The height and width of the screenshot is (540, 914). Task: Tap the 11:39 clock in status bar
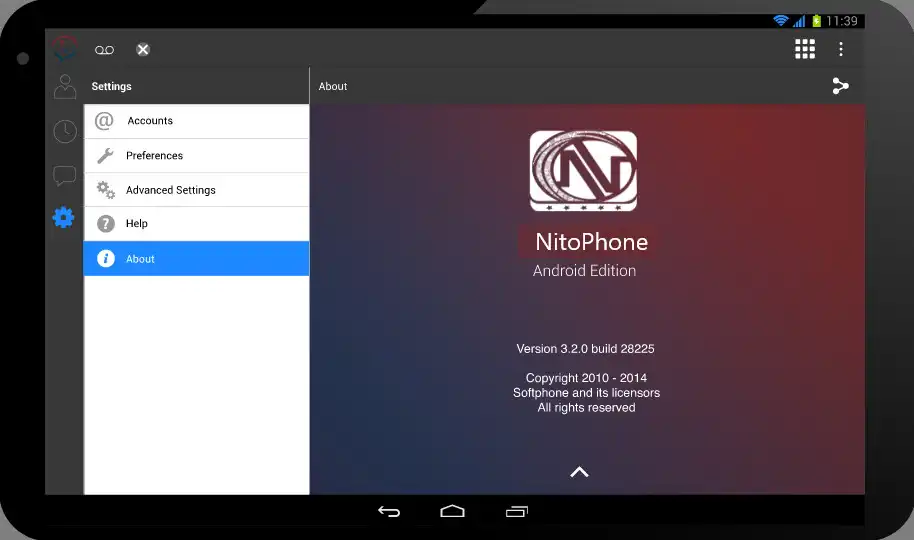pos(842,21)
